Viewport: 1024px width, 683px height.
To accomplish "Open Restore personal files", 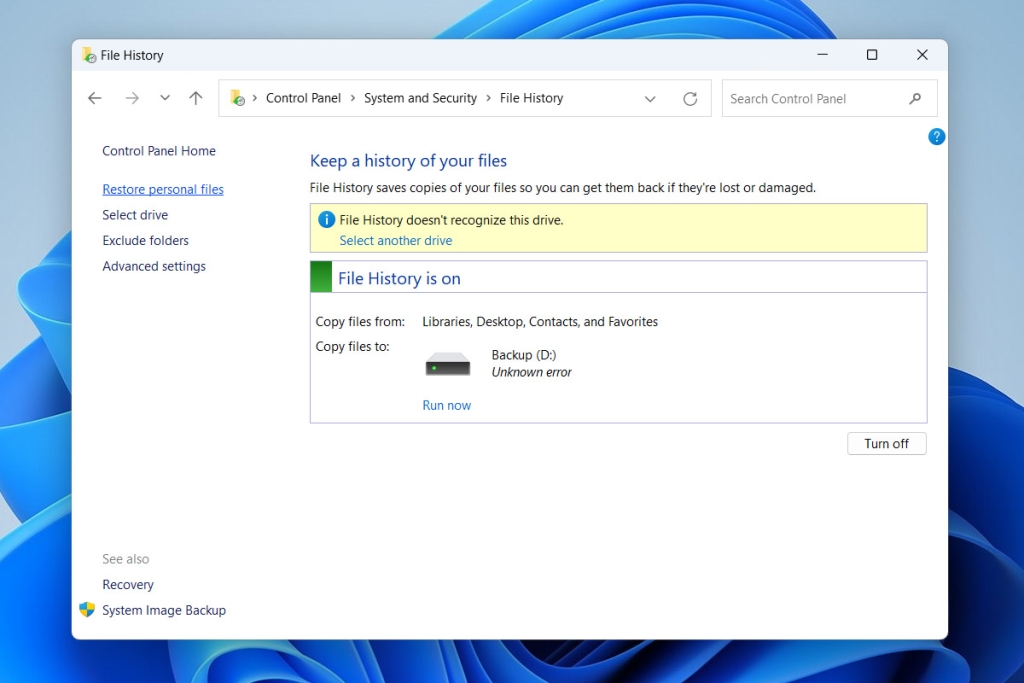I will click(x=163, y=189).
